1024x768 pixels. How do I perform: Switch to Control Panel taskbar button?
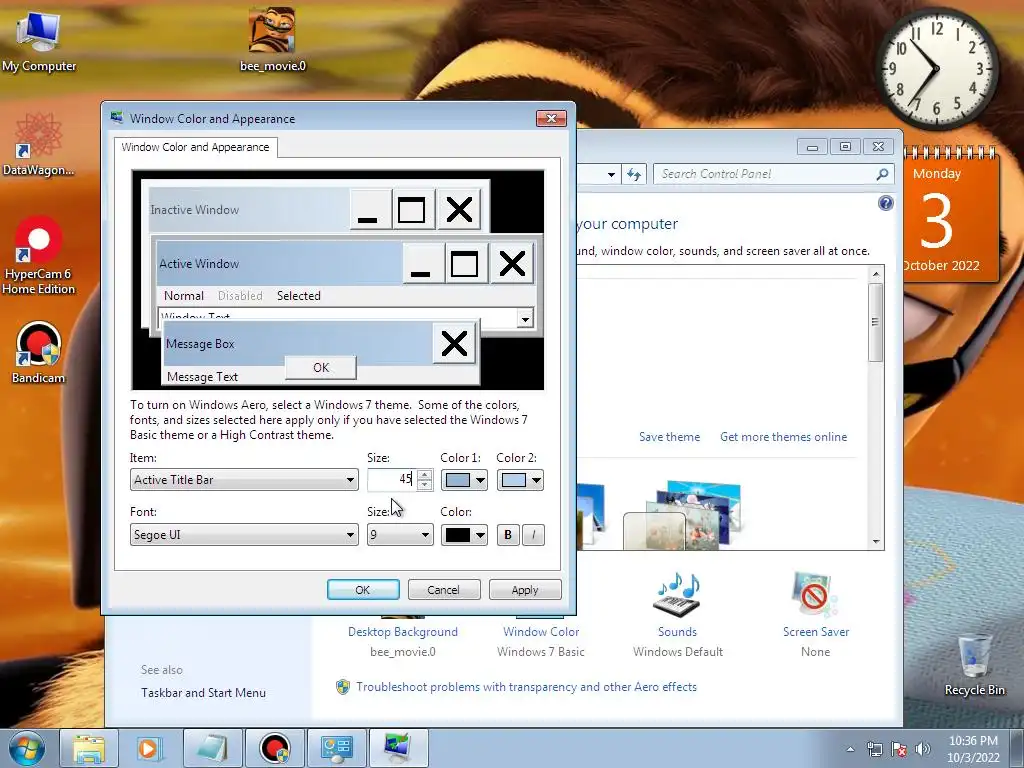336,748
